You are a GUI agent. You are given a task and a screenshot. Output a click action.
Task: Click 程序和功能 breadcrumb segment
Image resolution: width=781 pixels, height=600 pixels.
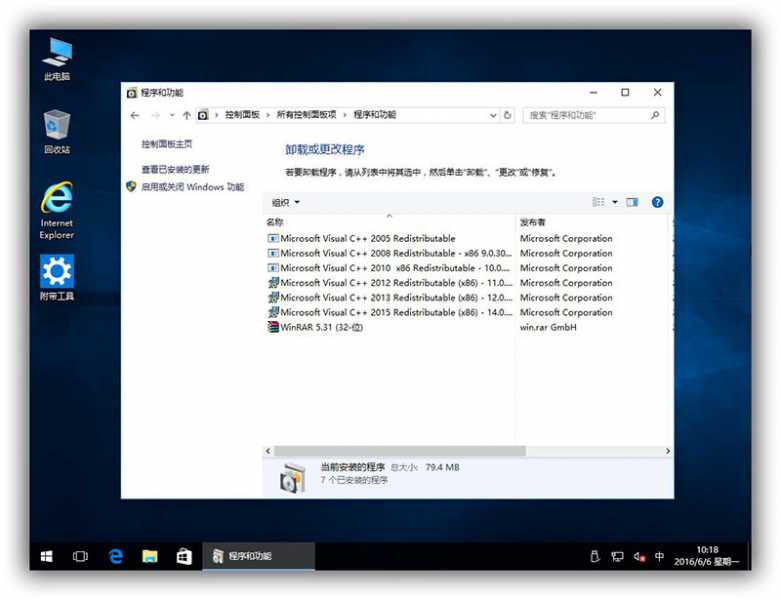pyautogui.click(x=375, y=115)
